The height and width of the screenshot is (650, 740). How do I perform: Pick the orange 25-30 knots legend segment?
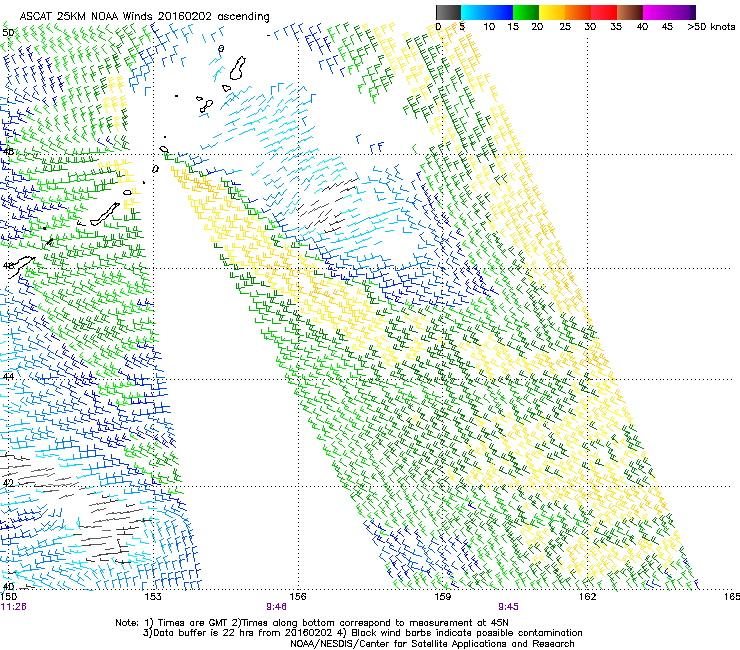(x=578, y=12)
